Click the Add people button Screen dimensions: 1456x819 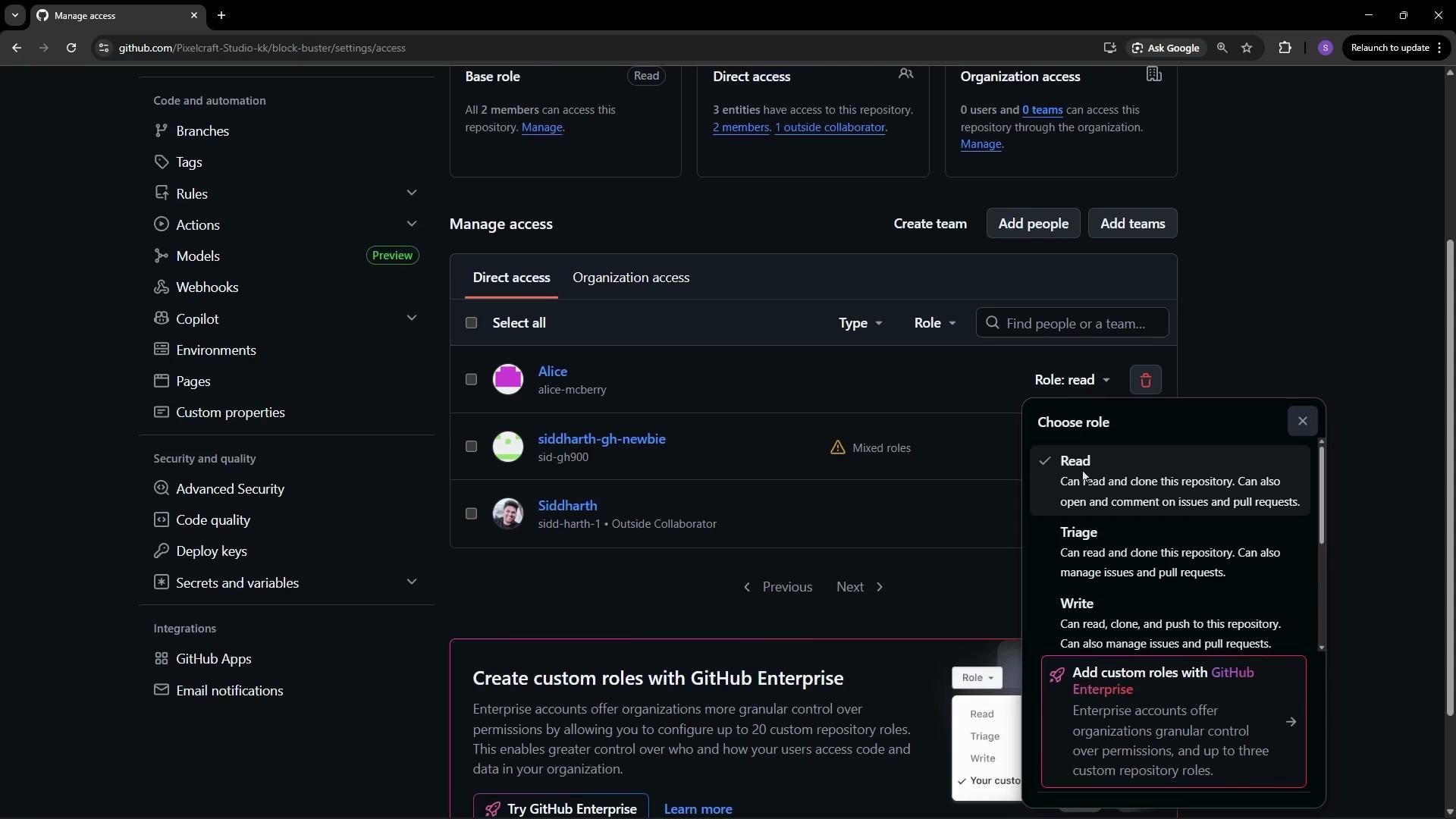tap(1033, 224)
